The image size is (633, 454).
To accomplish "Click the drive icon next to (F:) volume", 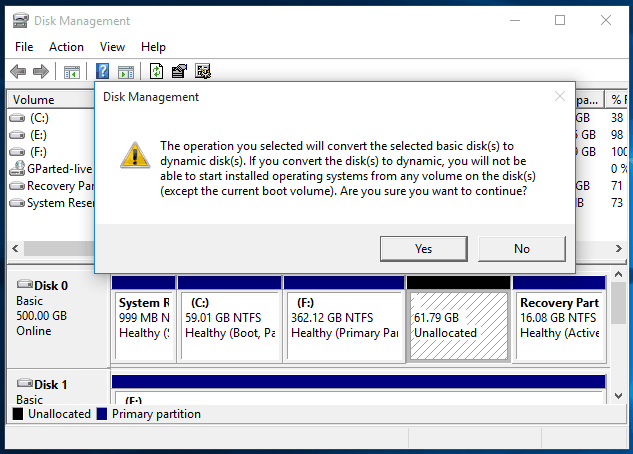I will pos(17,152).
